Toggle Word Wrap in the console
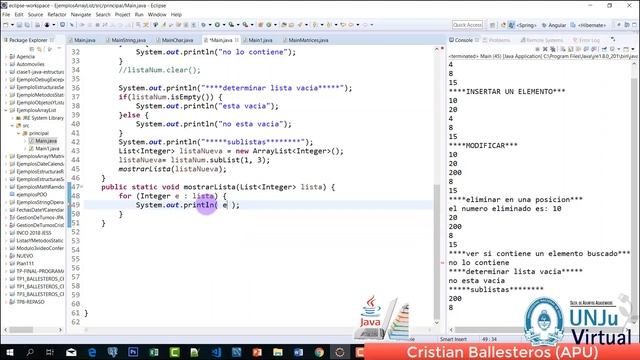 tap(578, 49)
